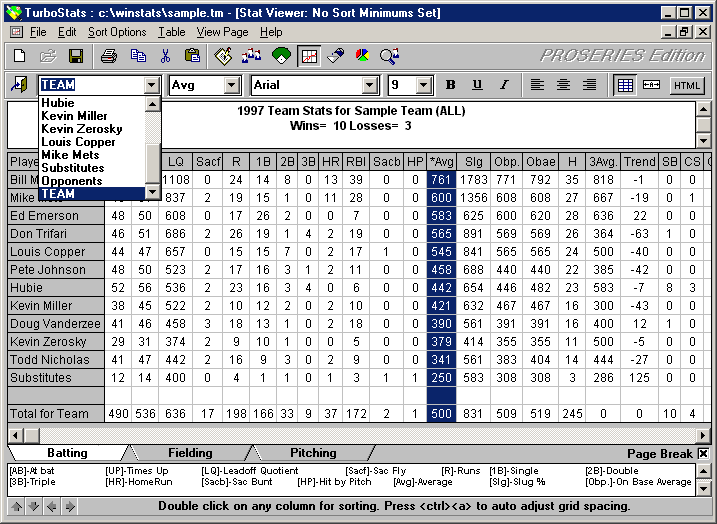The width and height of the screenshot is (717, 524).
Task: Select the Ed Emerson row header
Action: 56,216
